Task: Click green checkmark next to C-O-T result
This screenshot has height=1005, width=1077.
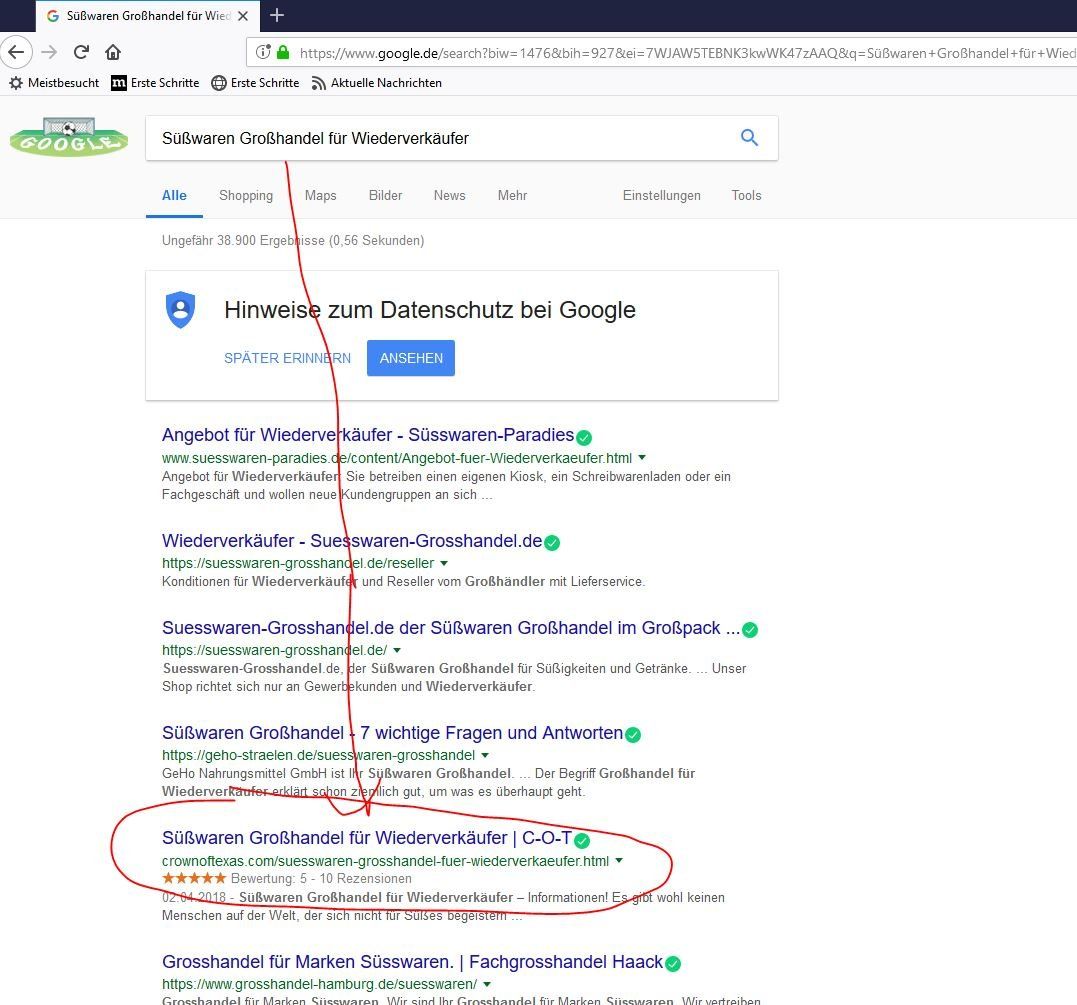Action: (x=582, y=840)
